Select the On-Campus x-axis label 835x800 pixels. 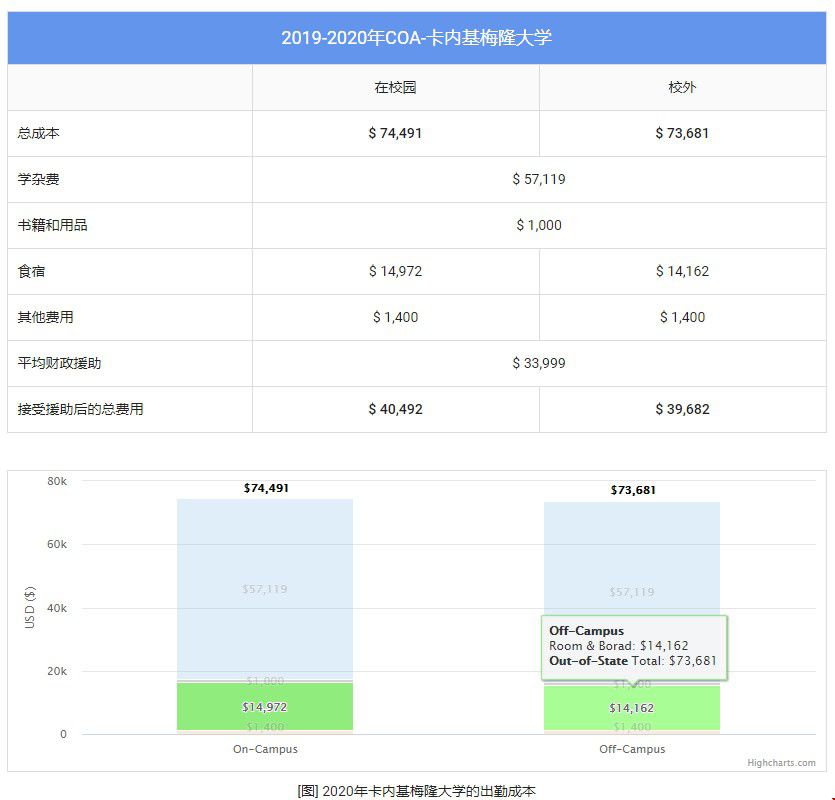[265, 749]
